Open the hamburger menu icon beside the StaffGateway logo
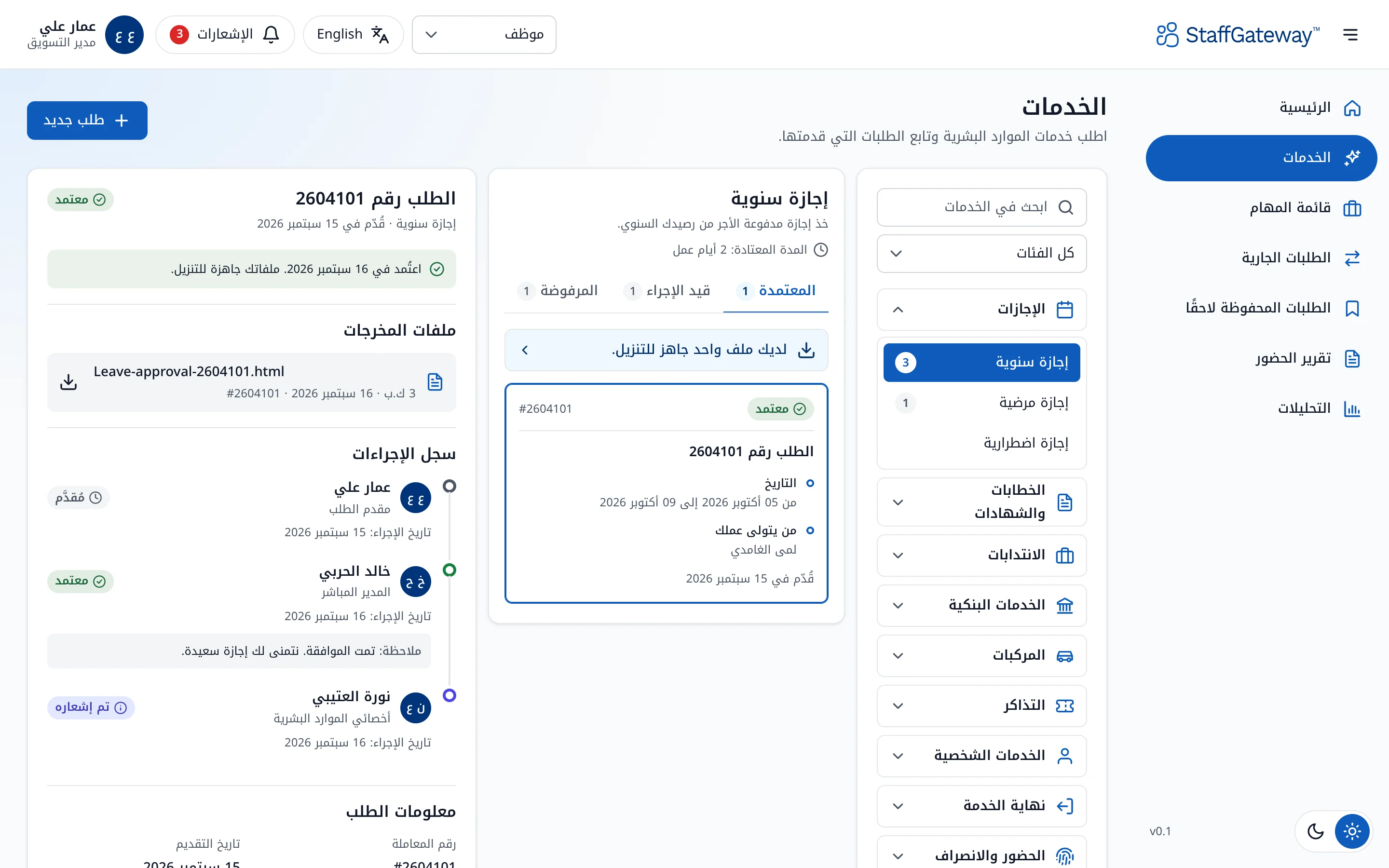1389x868 pixels. point(1350,34)
